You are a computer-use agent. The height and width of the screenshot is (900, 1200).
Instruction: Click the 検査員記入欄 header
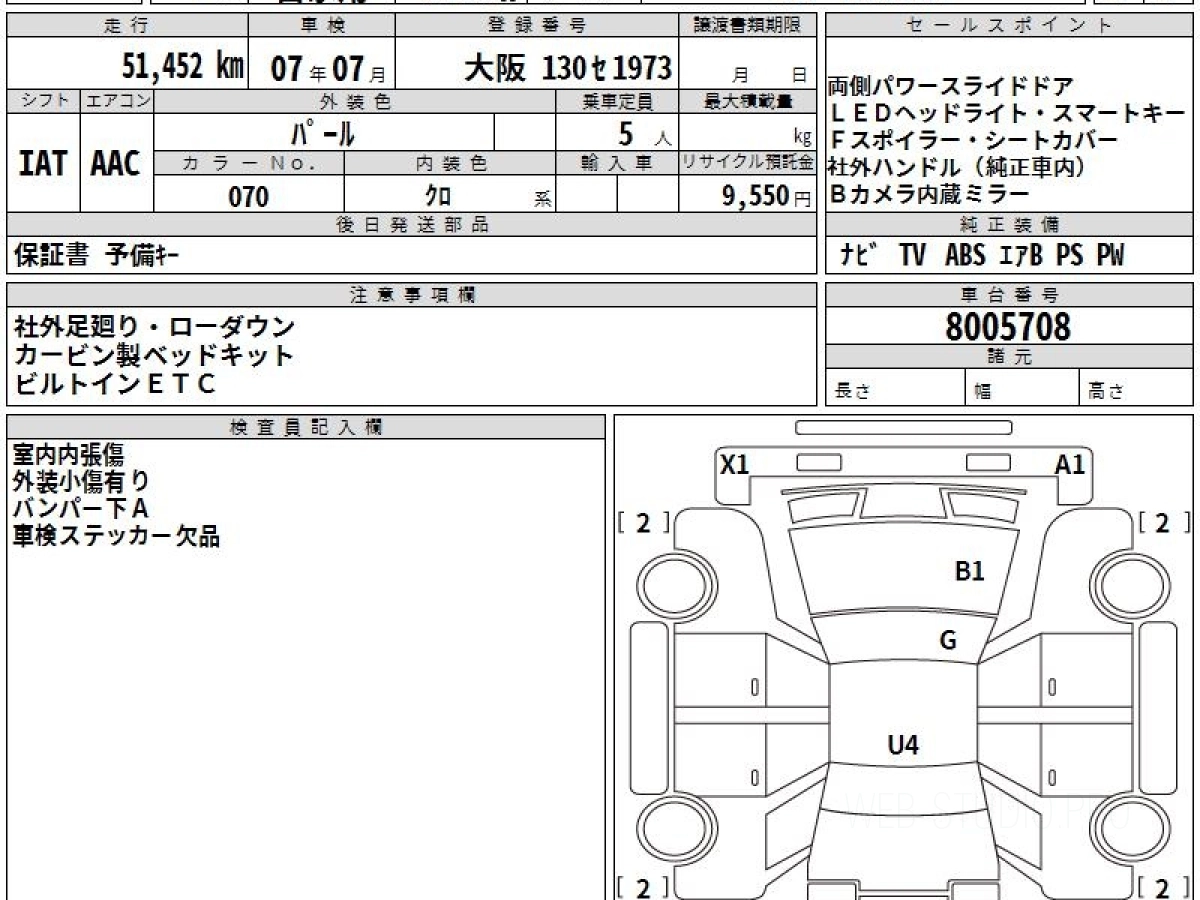(x=306, y=427)
